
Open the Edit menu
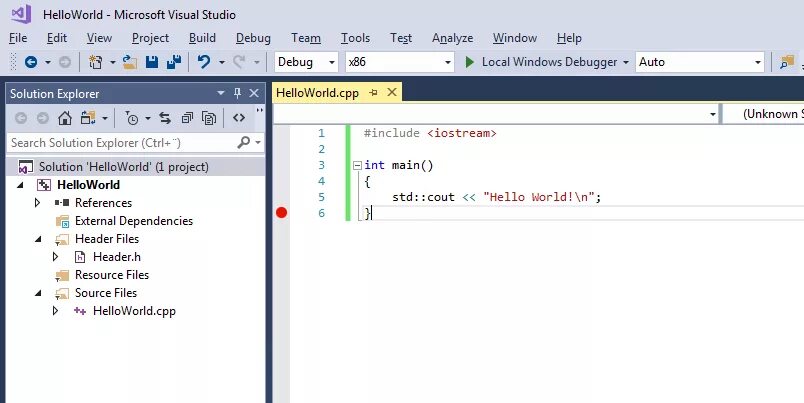[56, 38]
